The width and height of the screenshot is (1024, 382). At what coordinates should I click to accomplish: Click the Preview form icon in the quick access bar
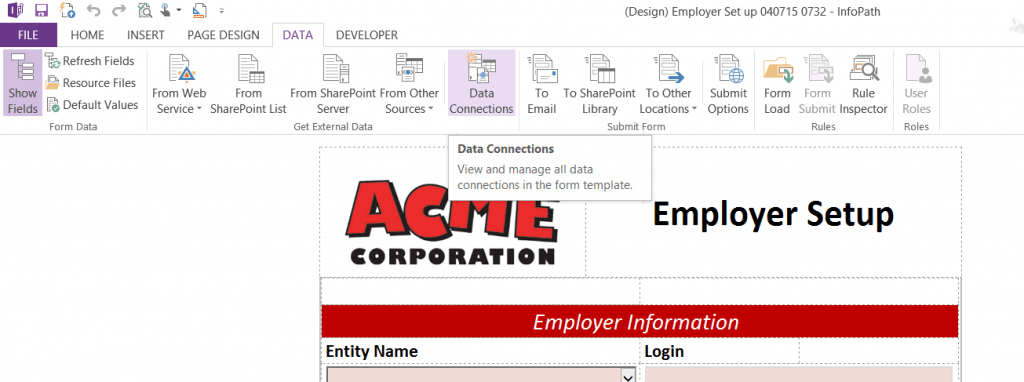(x=146, y=10)
